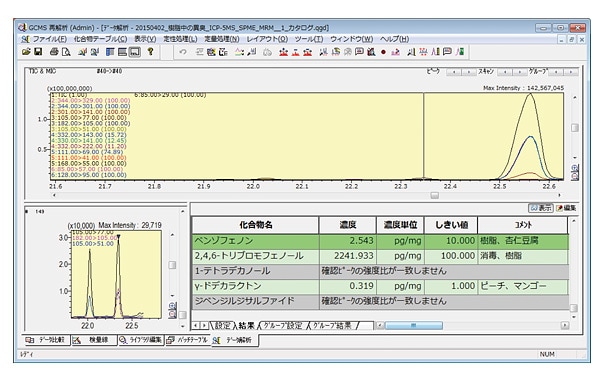Click the results table scroll-right arrow

[x=565, y=325]
